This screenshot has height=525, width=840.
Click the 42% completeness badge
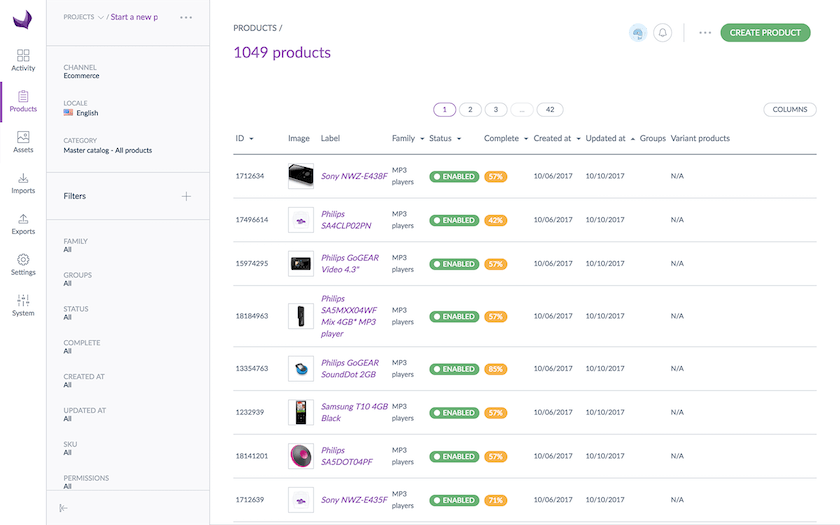[x=496, y=221]
